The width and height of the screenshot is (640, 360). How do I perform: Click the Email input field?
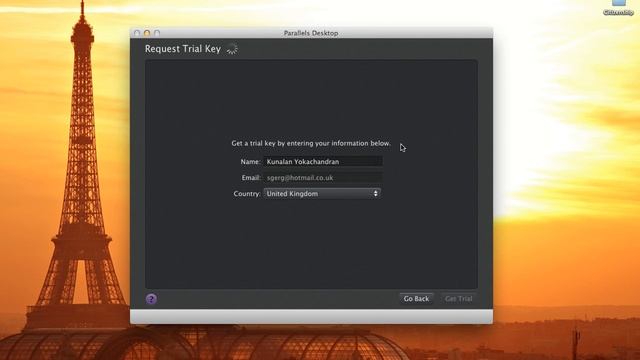323,178
